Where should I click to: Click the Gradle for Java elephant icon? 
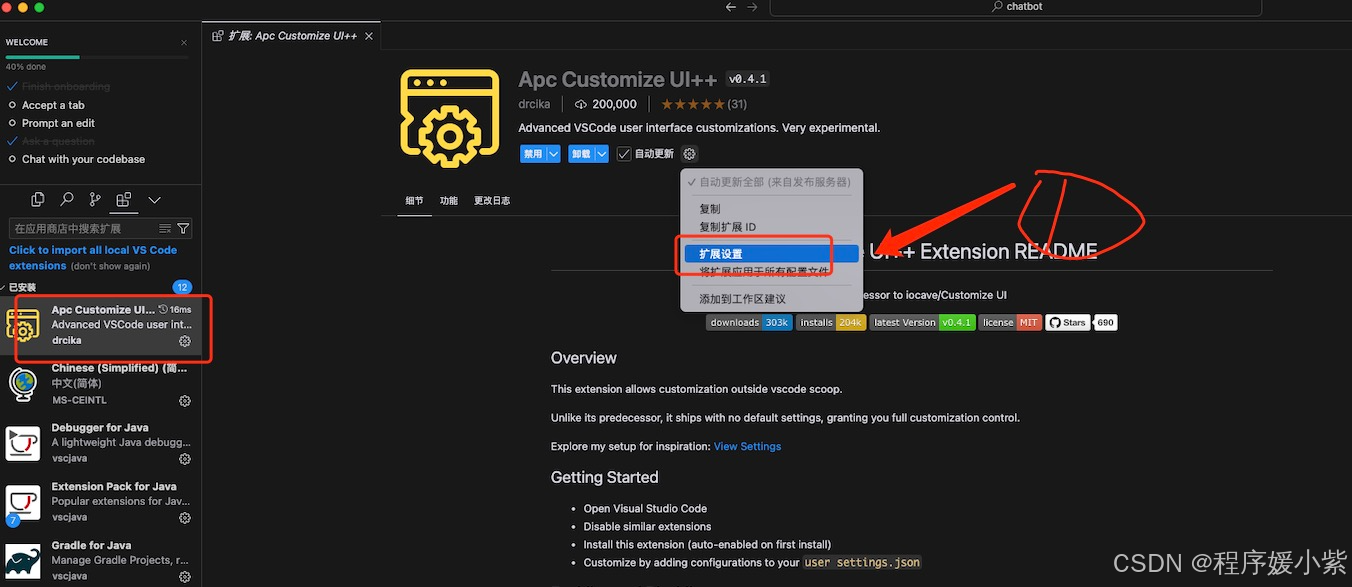click(23, 561)
